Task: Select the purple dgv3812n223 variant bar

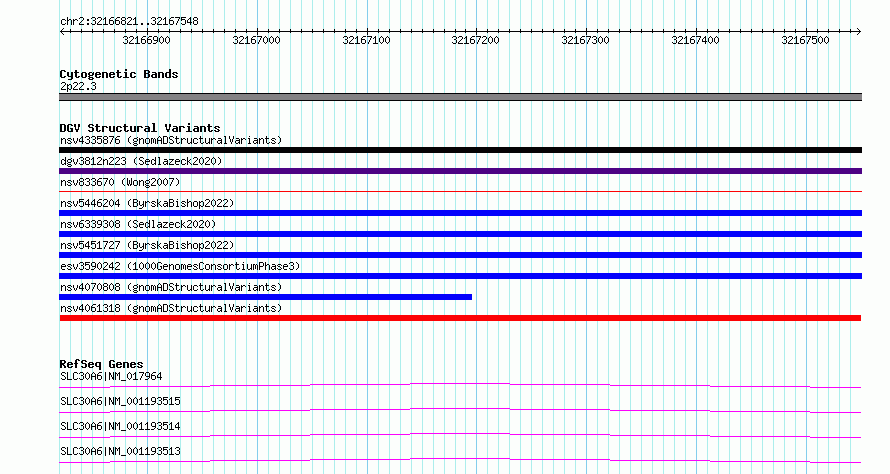Action: (460, 171)
